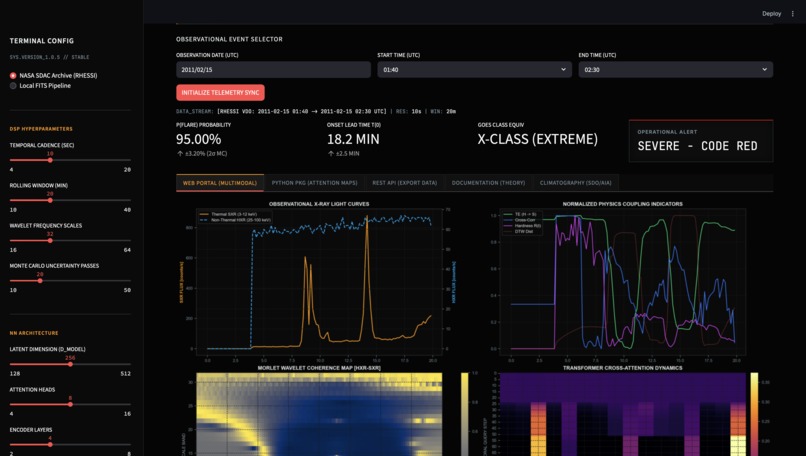
Task: Switch to Documentation (Theory) tab
Action: pyautogui.click(x=488, y=183)
